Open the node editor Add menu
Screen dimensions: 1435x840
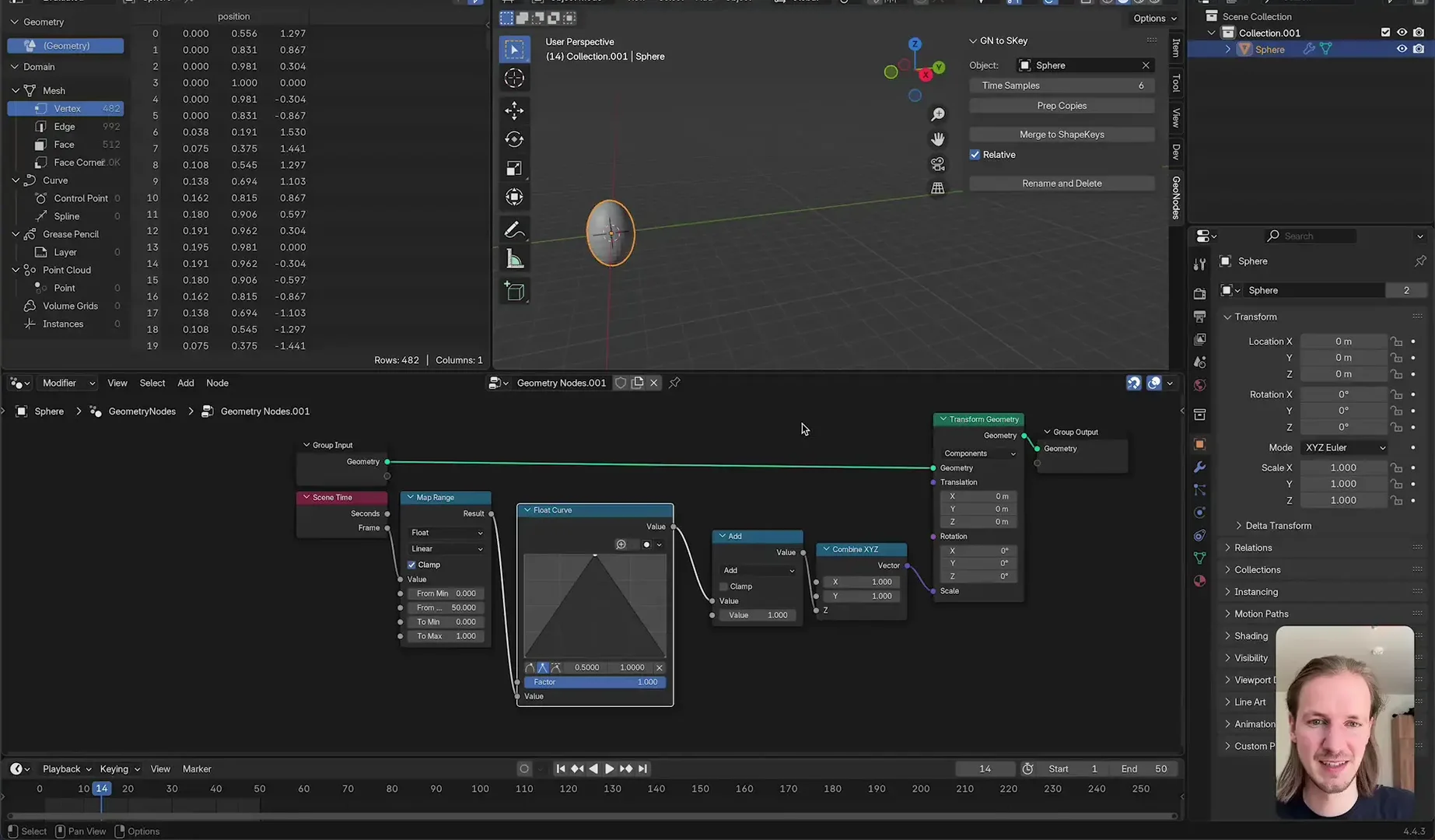point(185,383)
